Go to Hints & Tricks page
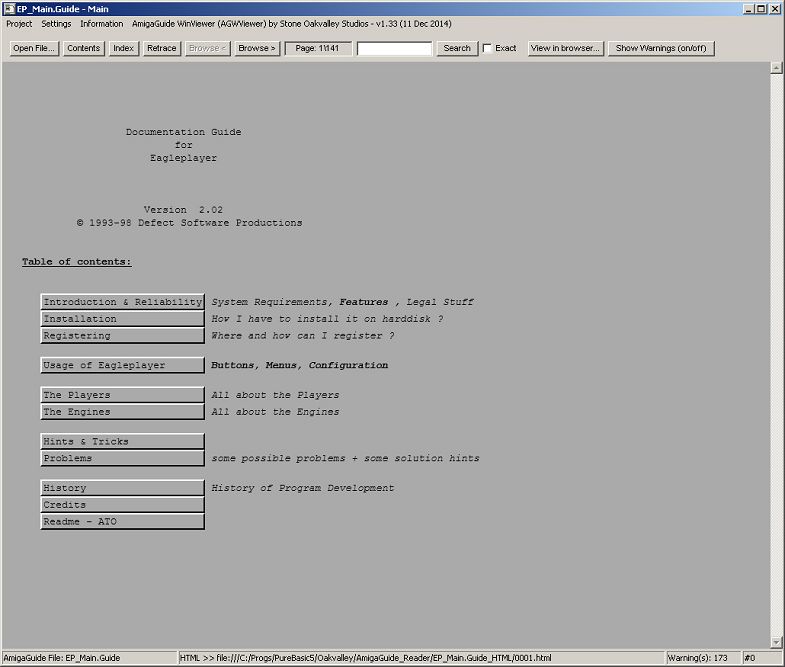The height and width of the screenshot is (667, 785). (123, 441)
